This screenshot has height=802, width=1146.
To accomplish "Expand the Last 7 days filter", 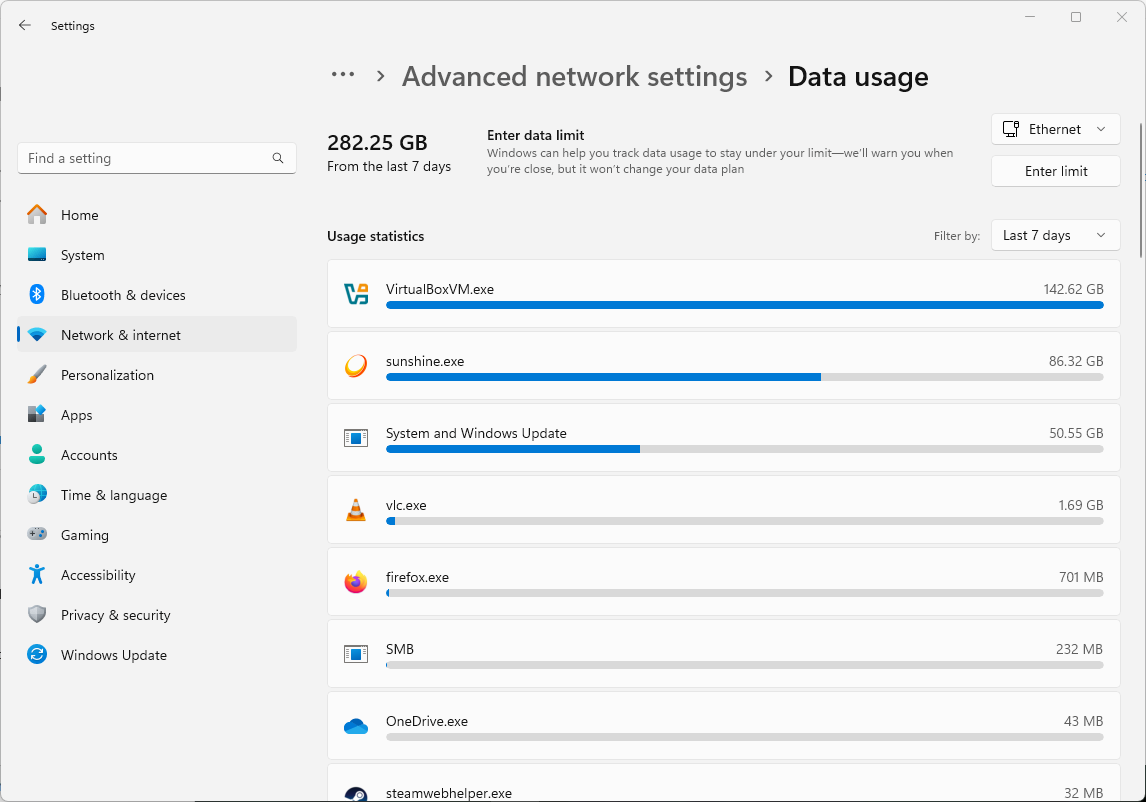I will tap(1055, 236).
